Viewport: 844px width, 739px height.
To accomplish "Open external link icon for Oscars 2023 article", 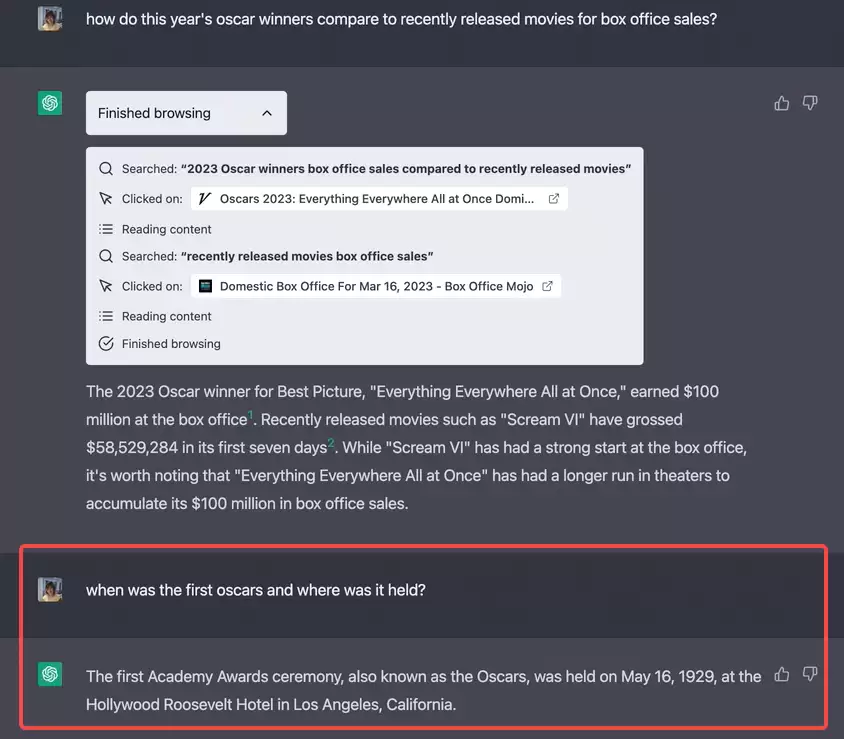I will [553, 199].
